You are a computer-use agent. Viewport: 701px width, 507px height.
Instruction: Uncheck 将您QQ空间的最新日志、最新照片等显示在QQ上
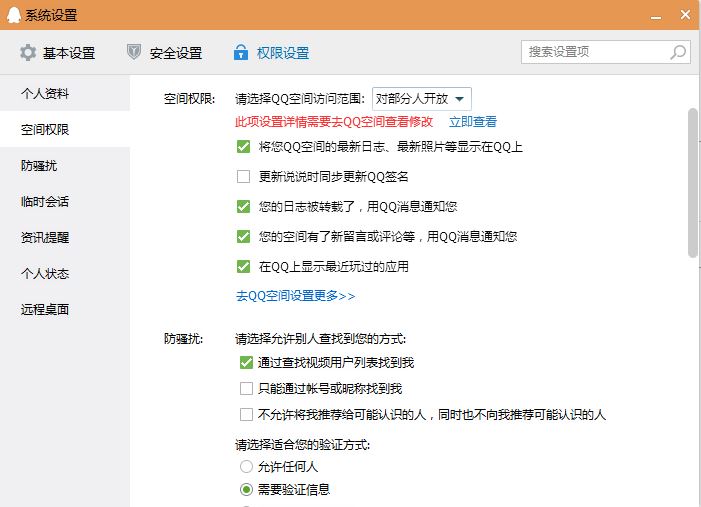pos(243,147)
